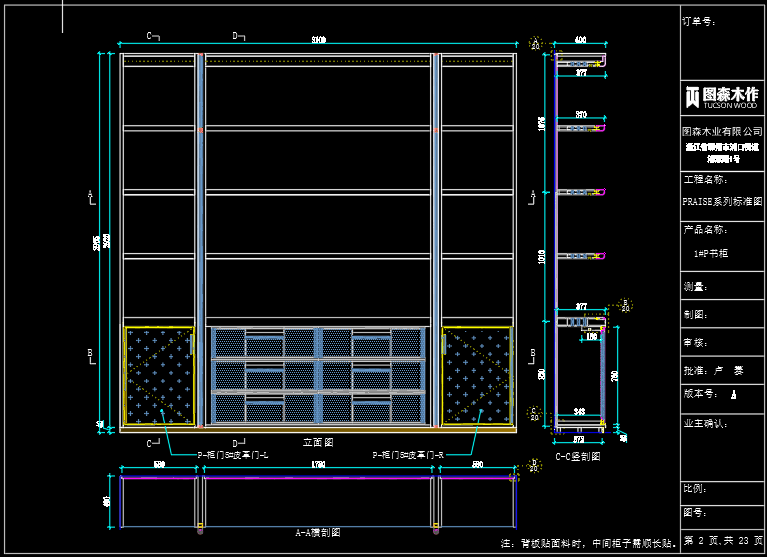Click the A section mark on left side
Viewport: 767px width, 557px height.
[x=90, y=194]
